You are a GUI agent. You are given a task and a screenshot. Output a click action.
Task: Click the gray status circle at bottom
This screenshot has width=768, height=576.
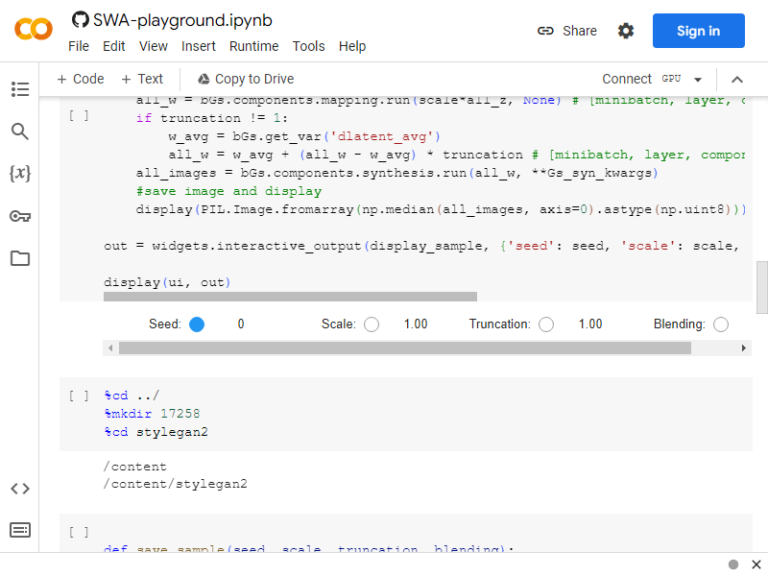click(733, 564)
